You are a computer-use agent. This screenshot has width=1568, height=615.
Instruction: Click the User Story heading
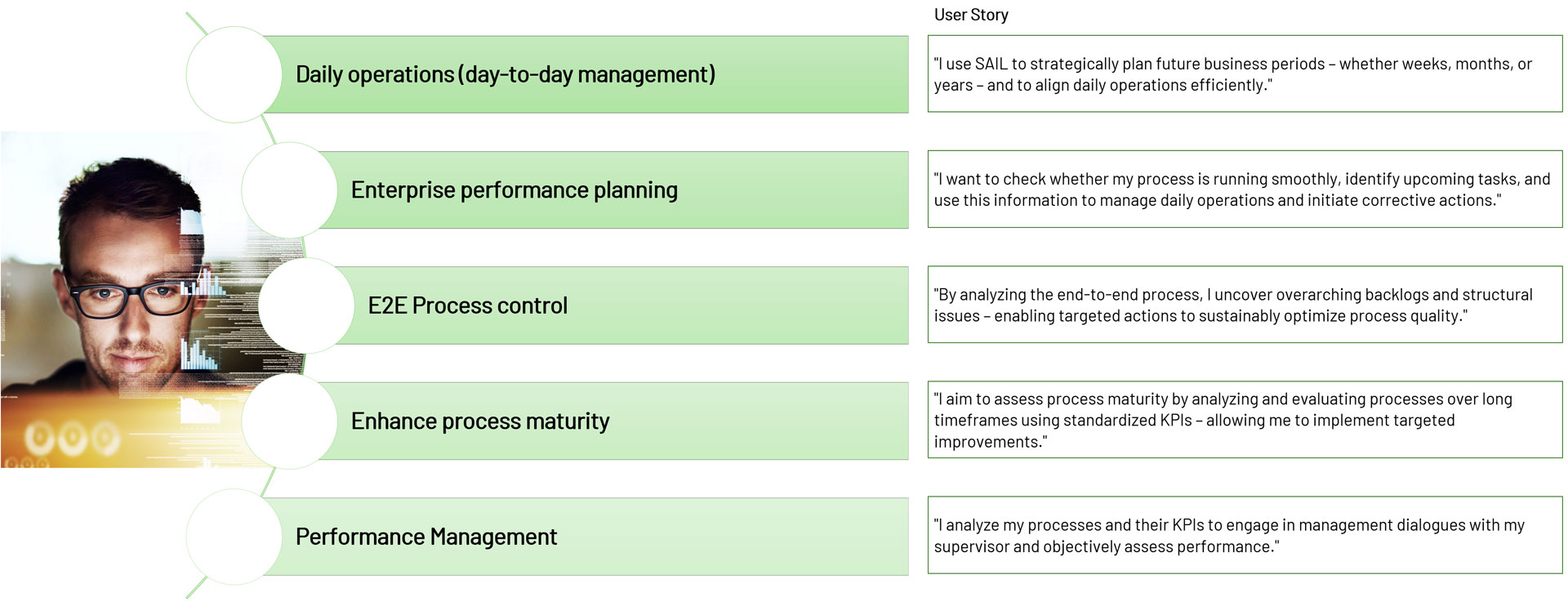[971, 15]
